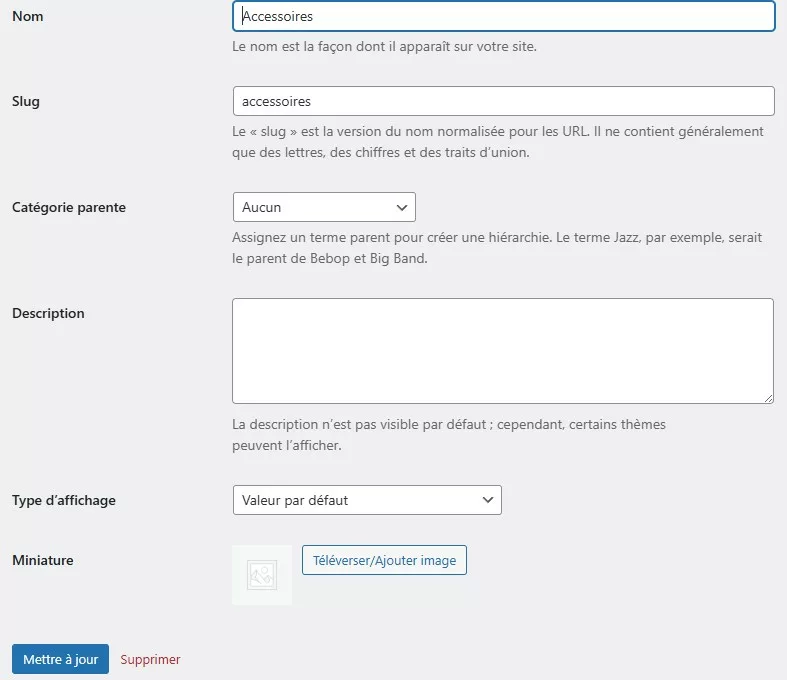Click the Miniature placeholder image icon
This screenshot has height=680, width=787.
[x=262, y=575]
